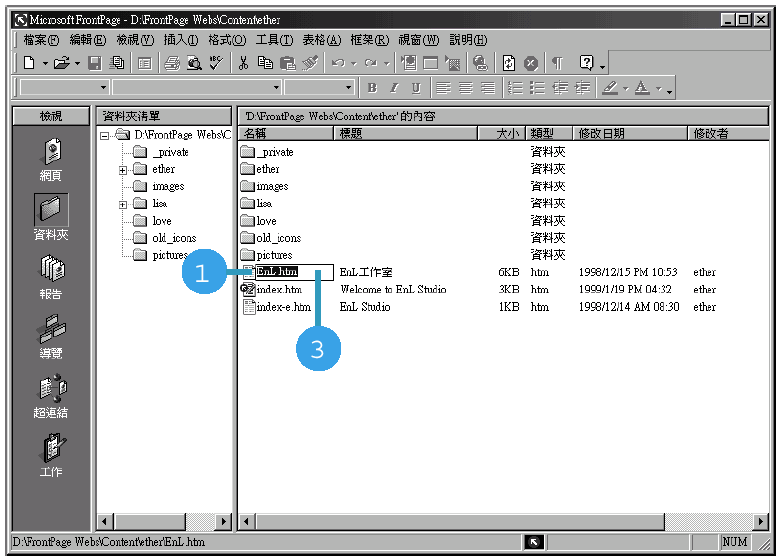The height and width of the screenshot is (560, 782).
Task: Sort by the 類型 column header
Action: pyautogui.click(x=549, y=133)
